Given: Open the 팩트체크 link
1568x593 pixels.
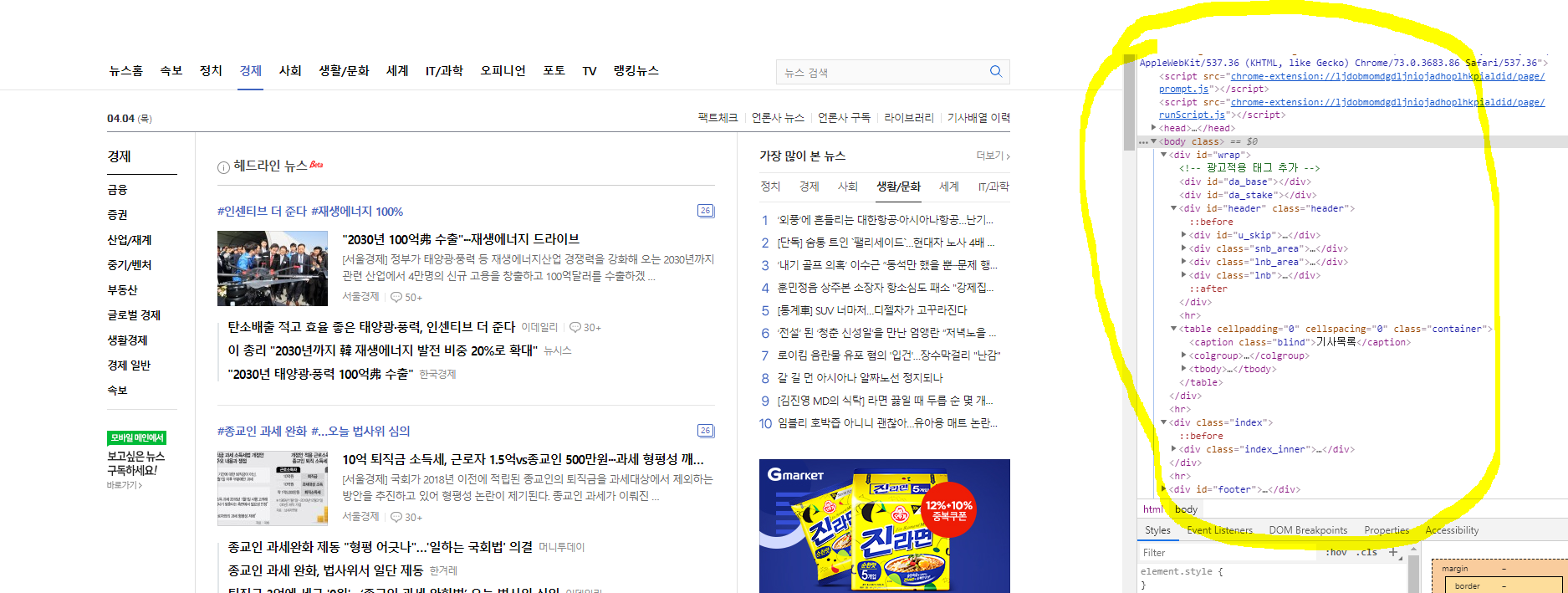Looking at the screenshot, I should pyautogui.click(x=718, y=118).
